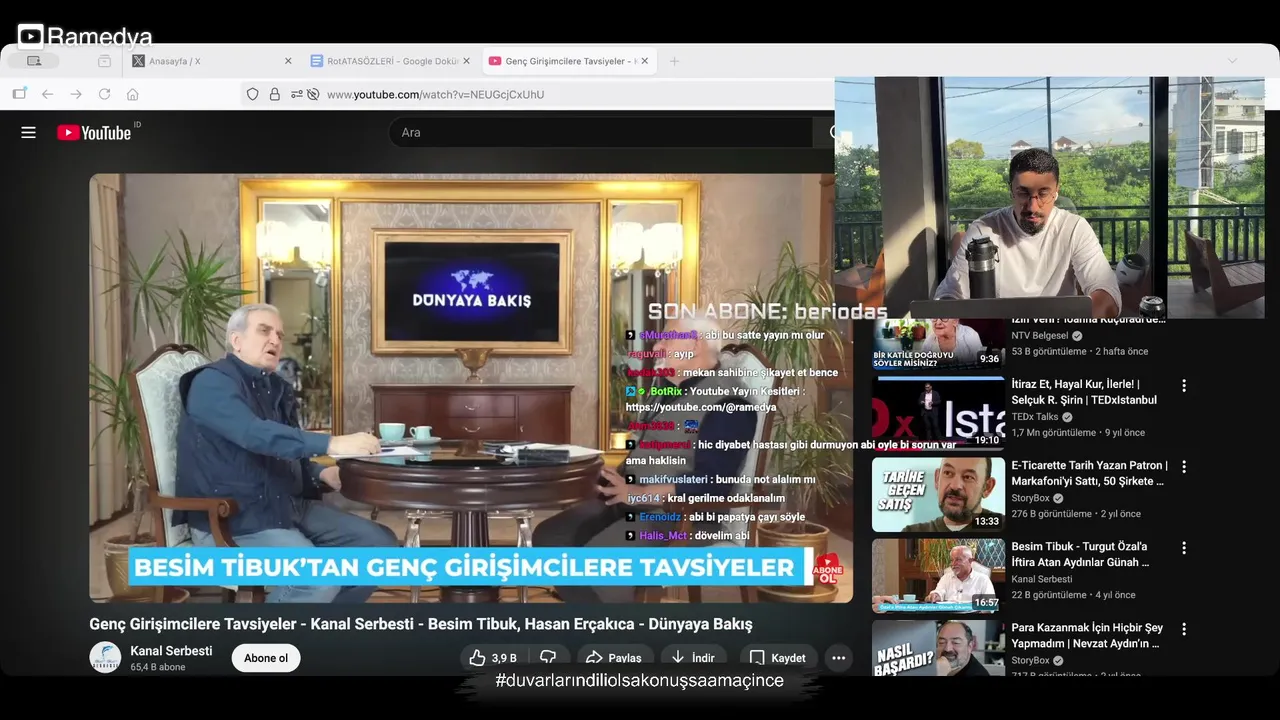Select the Genç Girişimcilere Tavsiyeler tab
This screenshot has height=720, width=1280.
point(569,61)
